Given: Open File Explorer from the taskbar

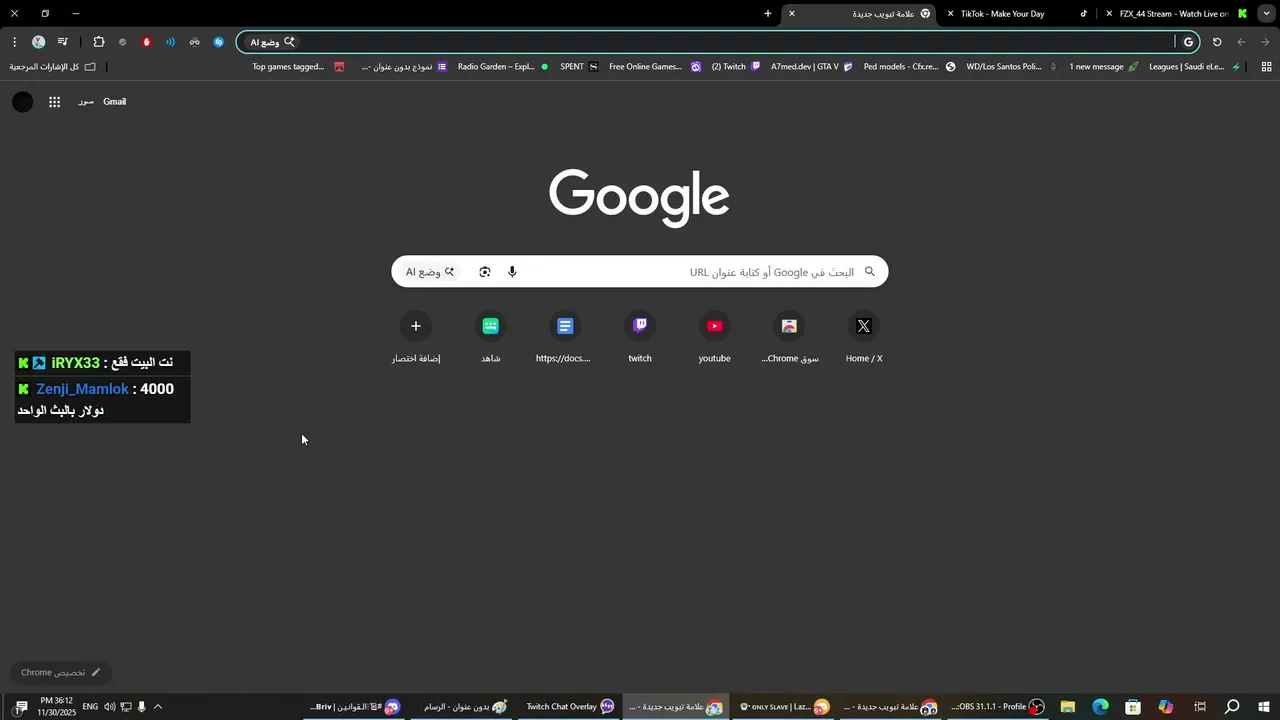Looking at the screenshot, I should point(1067,707).
